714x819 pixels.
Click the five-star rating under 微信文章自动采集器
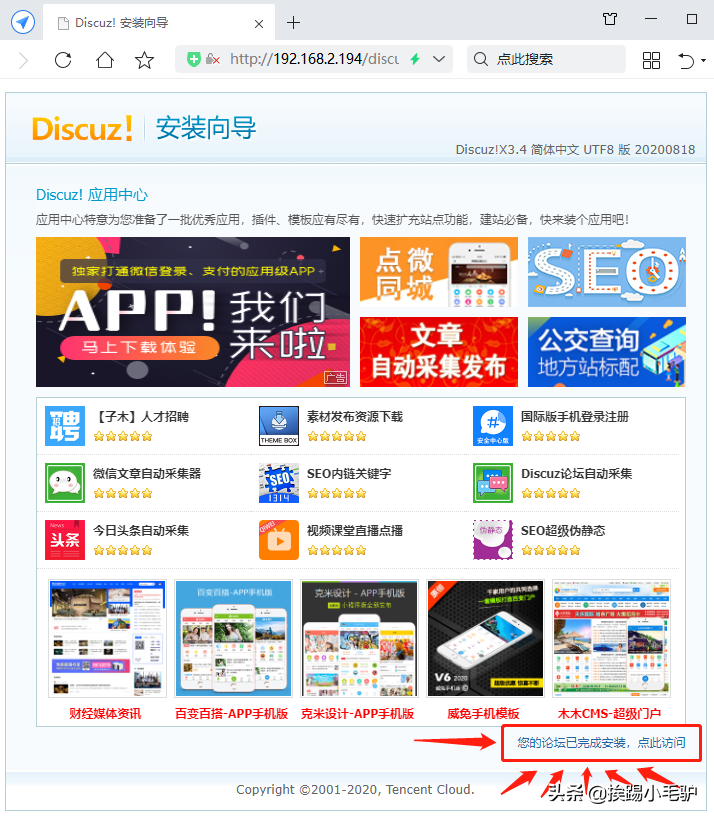tap(123, 493)
